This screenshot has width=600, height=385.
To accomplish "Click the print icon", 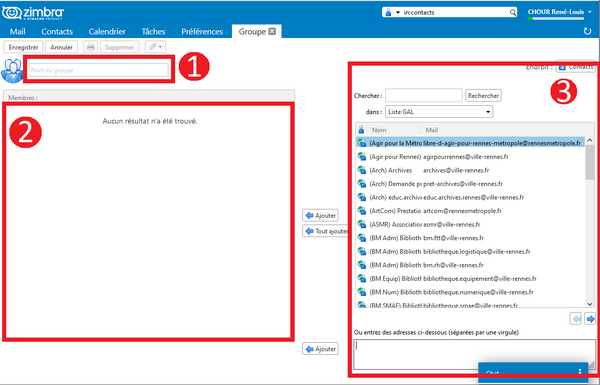I will [x=91, y=47].
